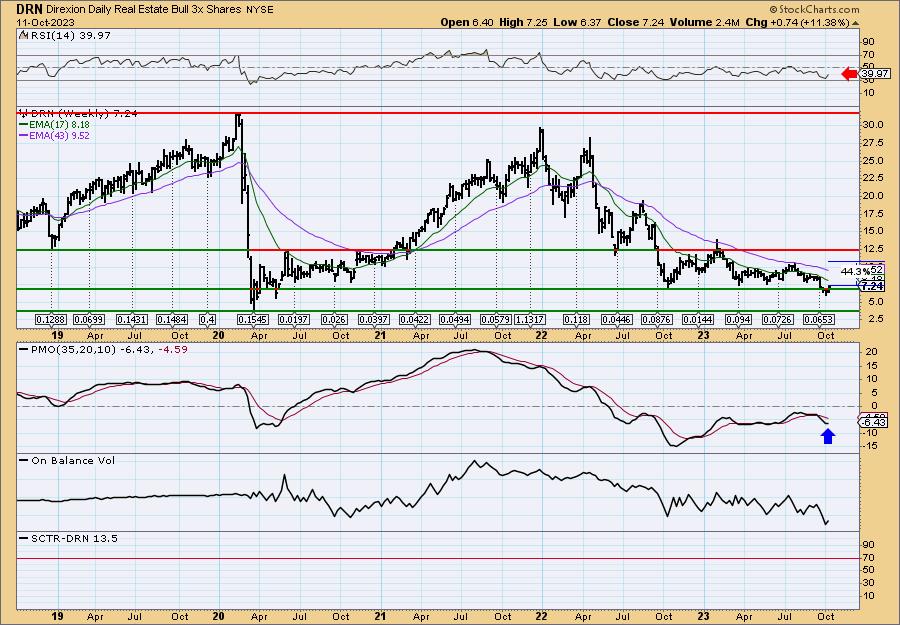Click the 0.1545 value box
The height and width of the screenshot is (625, 900).
pos(253,319)
